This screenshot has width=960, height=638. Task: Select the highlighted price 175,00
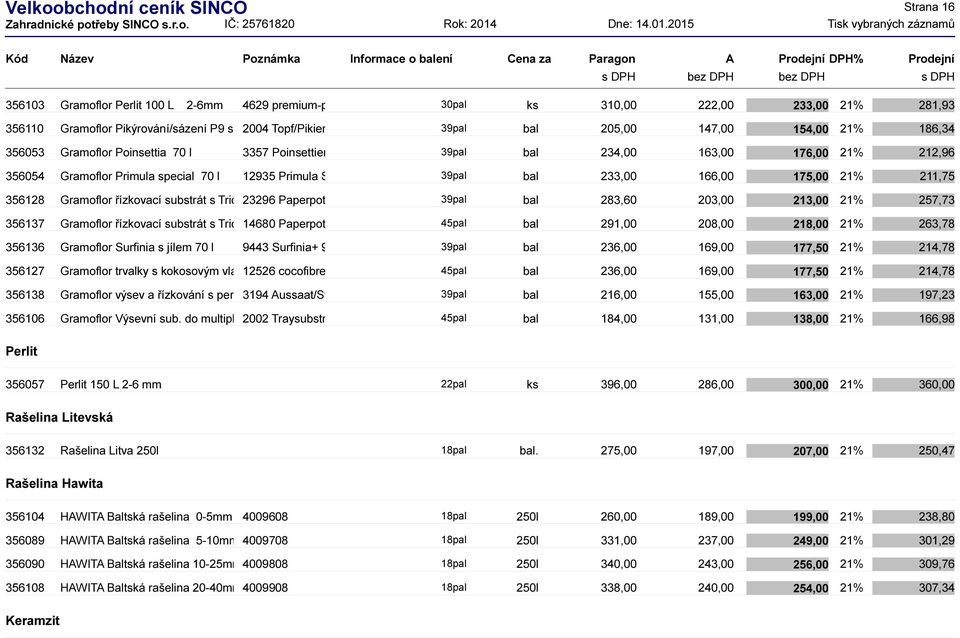click(811, 176)
